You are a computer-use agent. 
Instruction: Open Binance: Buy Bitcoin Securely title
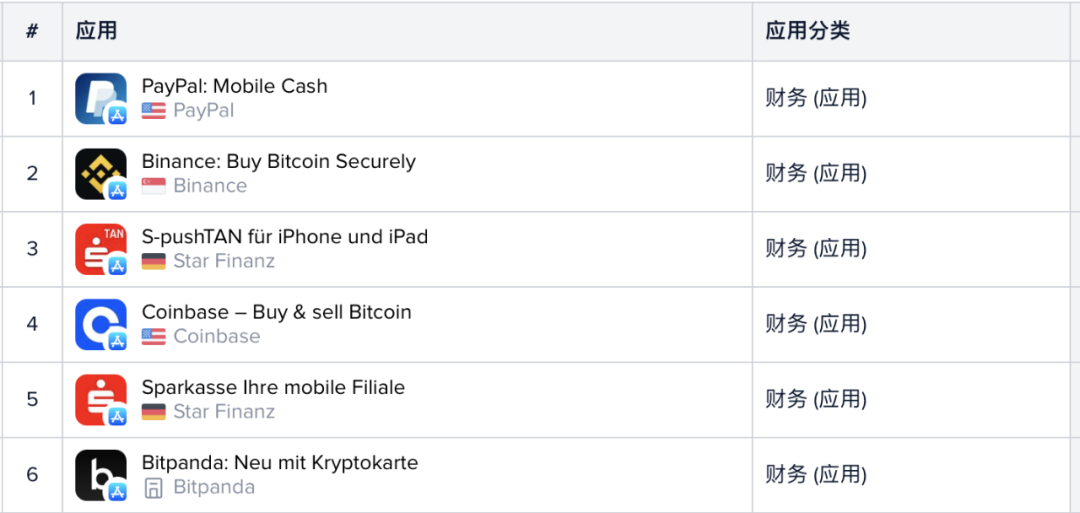click(x=279, y=161)
